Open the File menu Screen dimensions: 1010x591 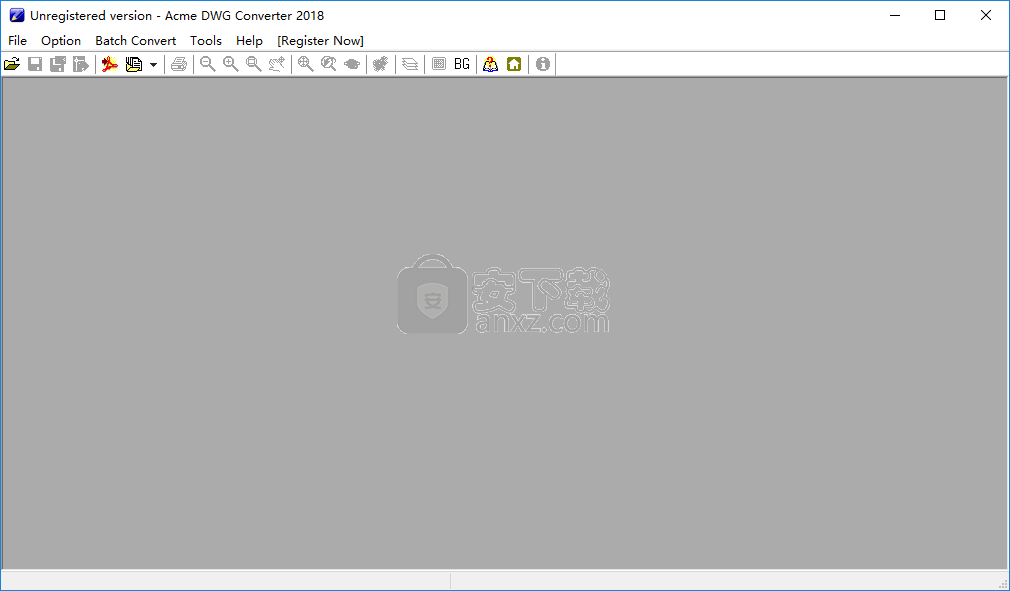point(17,41)
